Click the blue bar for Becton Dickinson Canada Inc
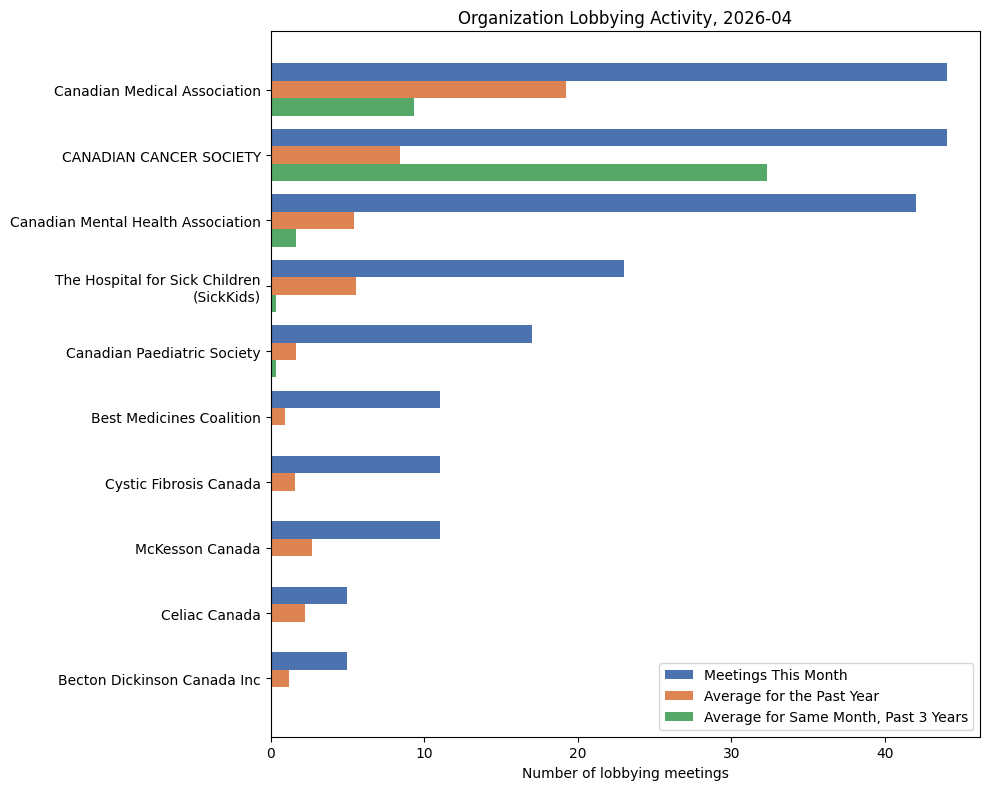 (309, 661)
